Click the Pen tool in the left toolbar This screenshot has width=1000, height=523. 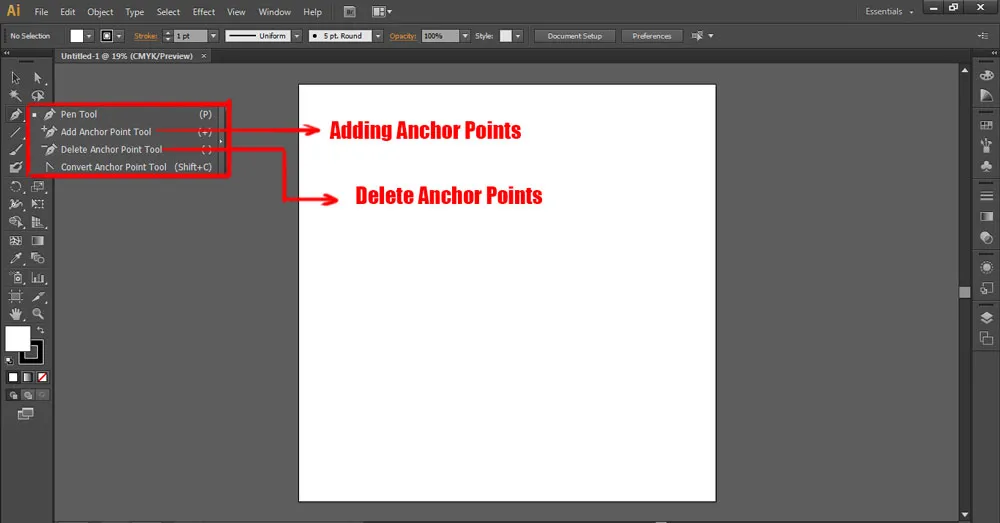[15, 115]
